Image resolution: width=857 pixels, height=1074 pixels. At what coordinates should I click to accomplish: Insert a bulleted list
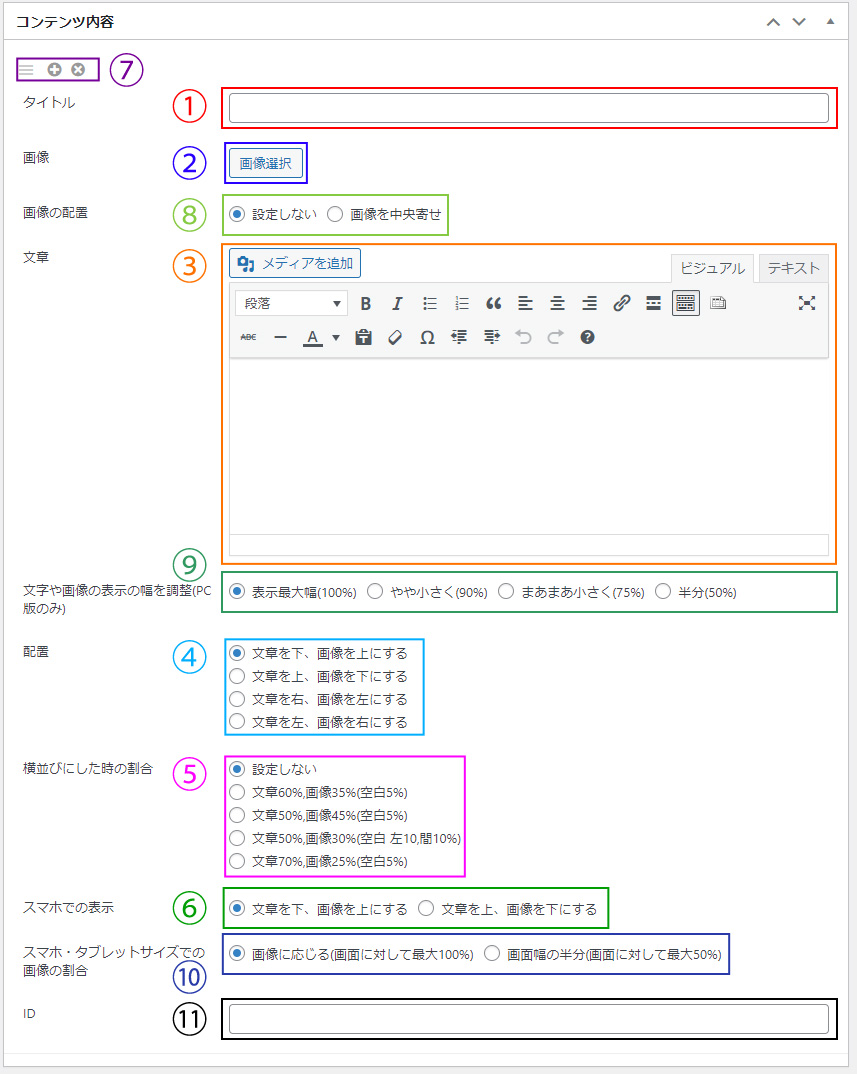pyautogui.click(x=429, y=303)
